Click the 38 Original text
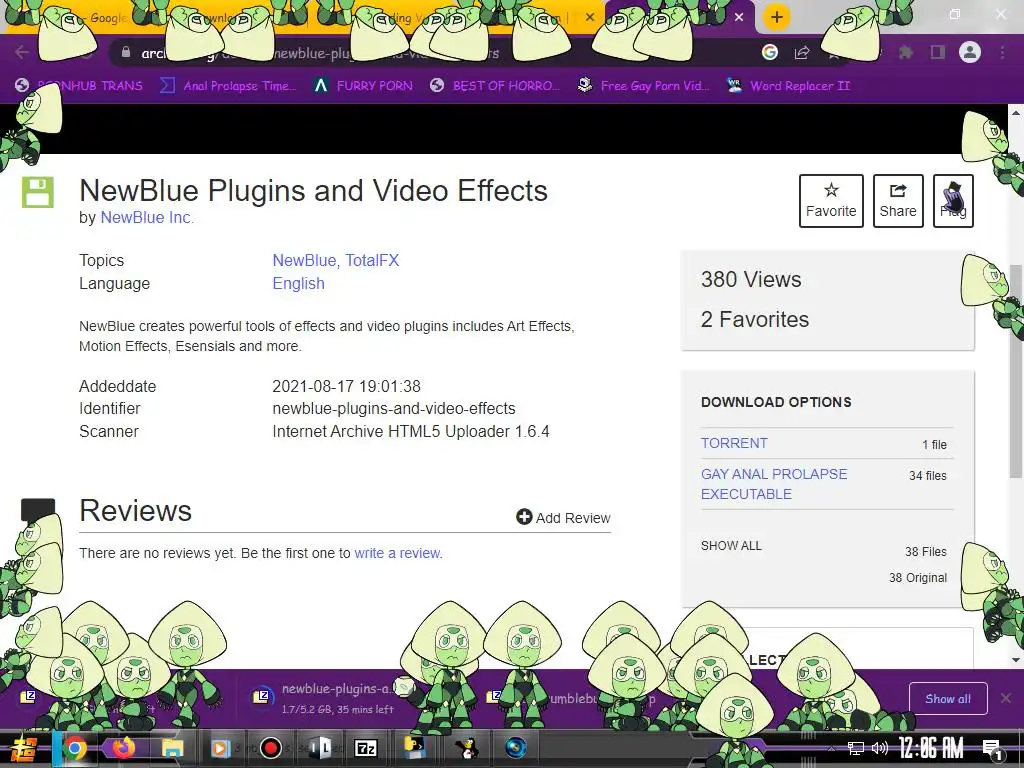This screenshot has height=768, width=1024. [918, 577]
